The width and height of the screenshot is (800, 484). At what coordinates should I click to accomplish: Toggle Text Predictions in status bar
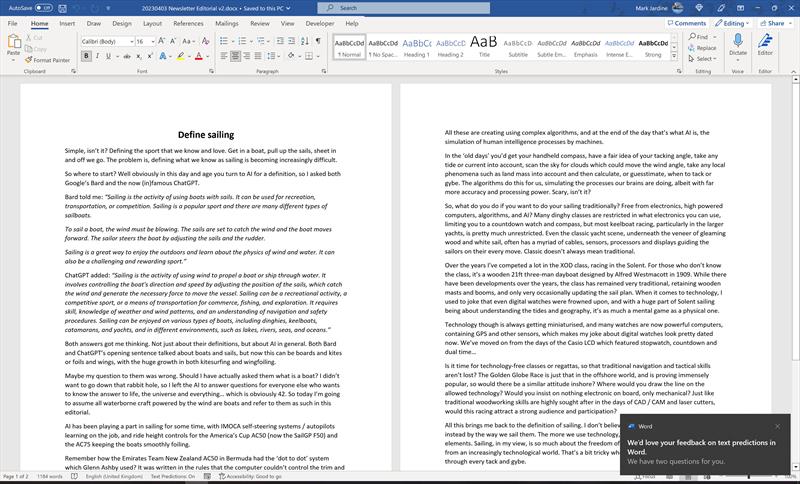click(x=173, y=476)
